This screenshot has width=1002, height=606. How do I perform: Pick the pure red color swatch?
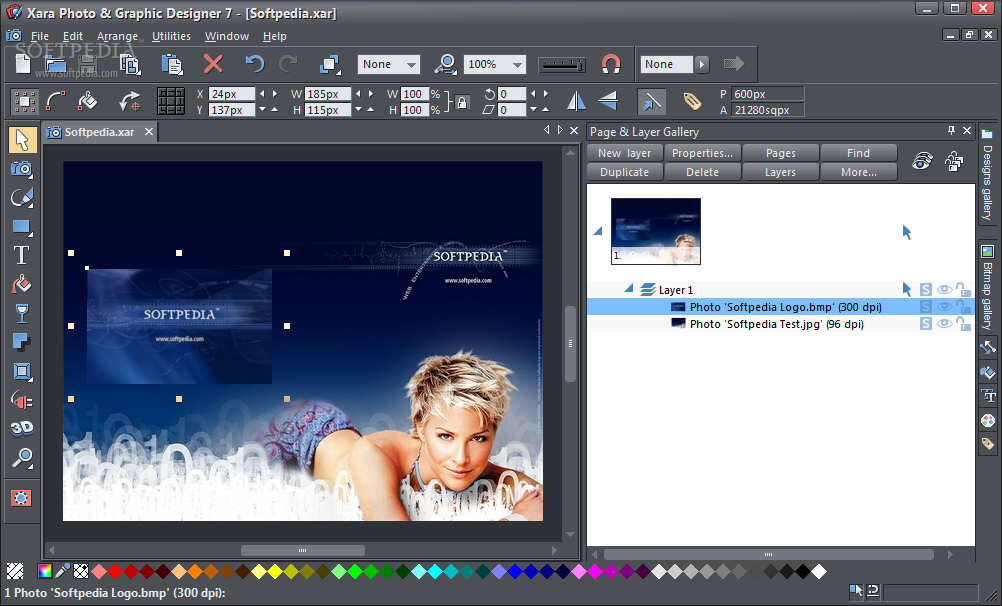click(115, 571)
